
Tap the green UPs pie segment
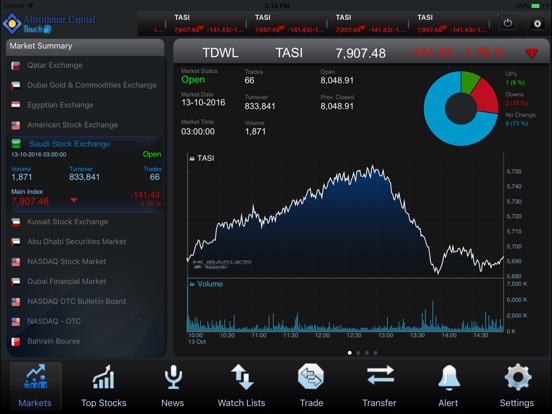pos(469,81)
